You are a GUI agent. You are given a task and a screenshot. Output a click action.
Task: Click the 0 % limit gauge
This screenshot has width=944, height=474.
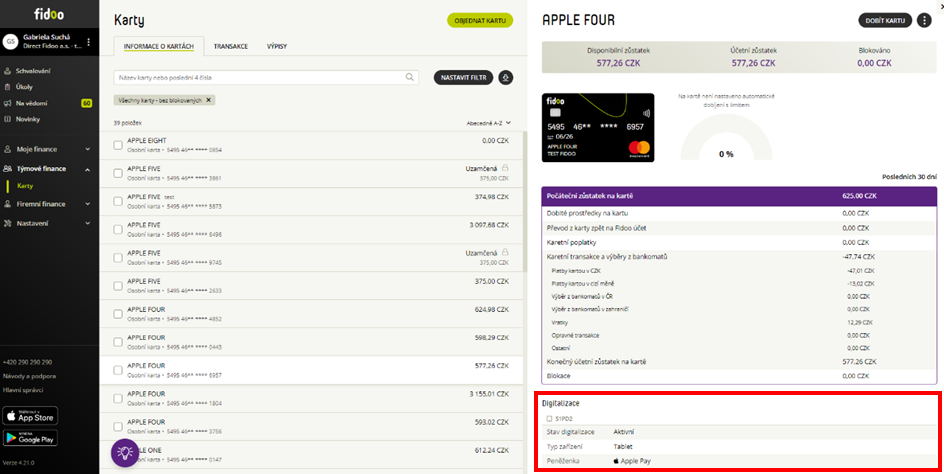726,137
